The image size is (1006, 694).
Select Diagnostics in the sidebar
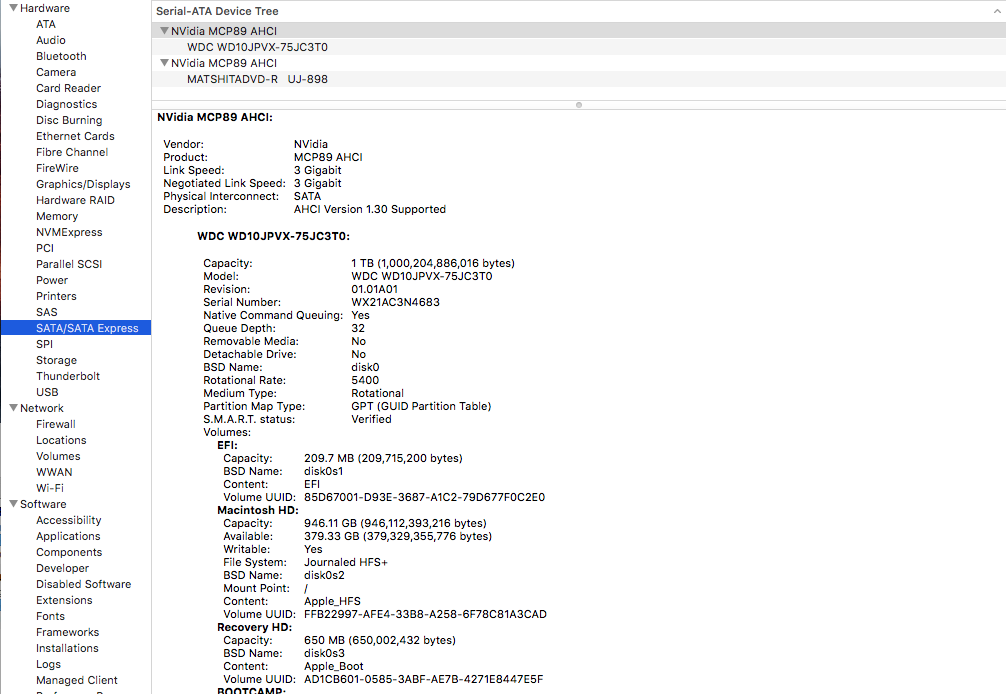(x=66, y=104)
